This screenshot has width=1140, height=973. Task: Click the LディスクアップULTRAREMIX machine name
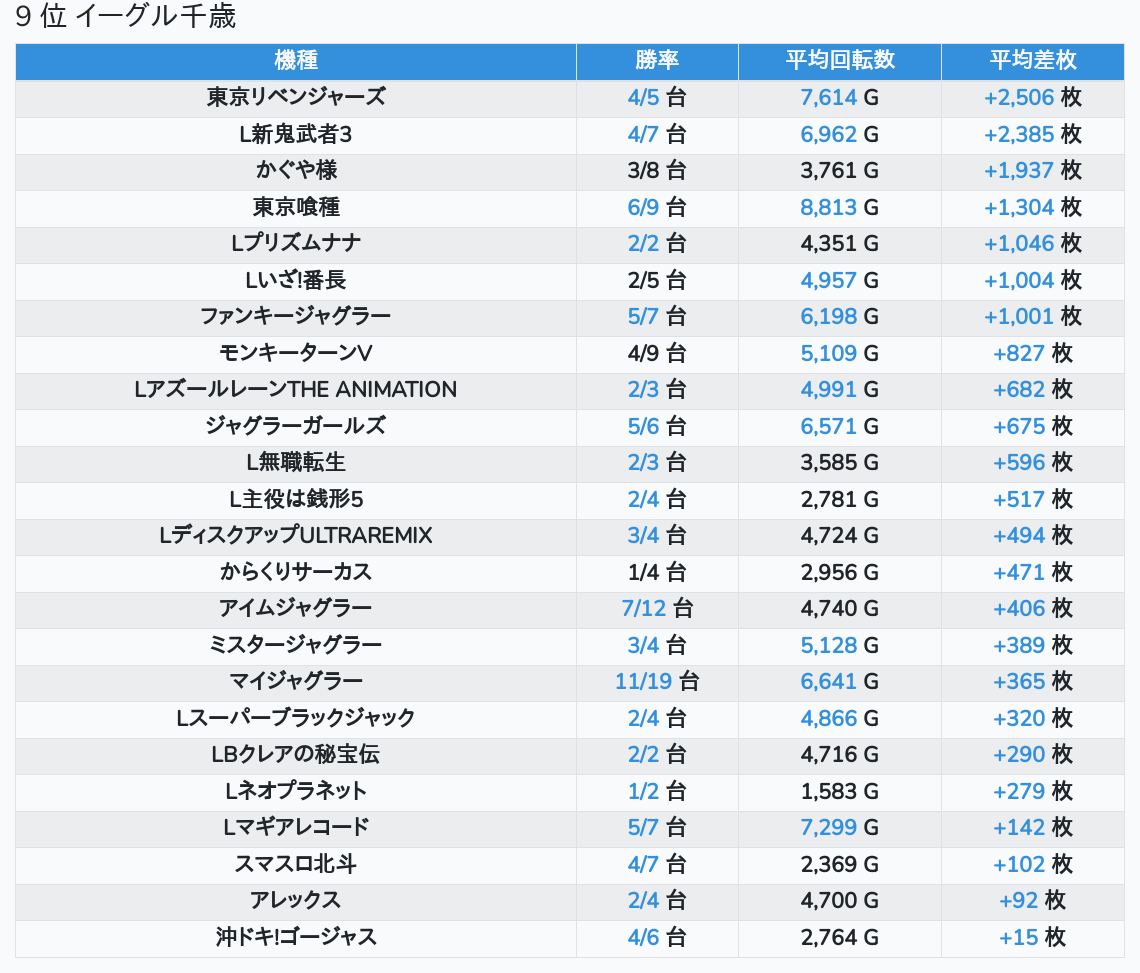pyautogui.click(x=296, y=536)
